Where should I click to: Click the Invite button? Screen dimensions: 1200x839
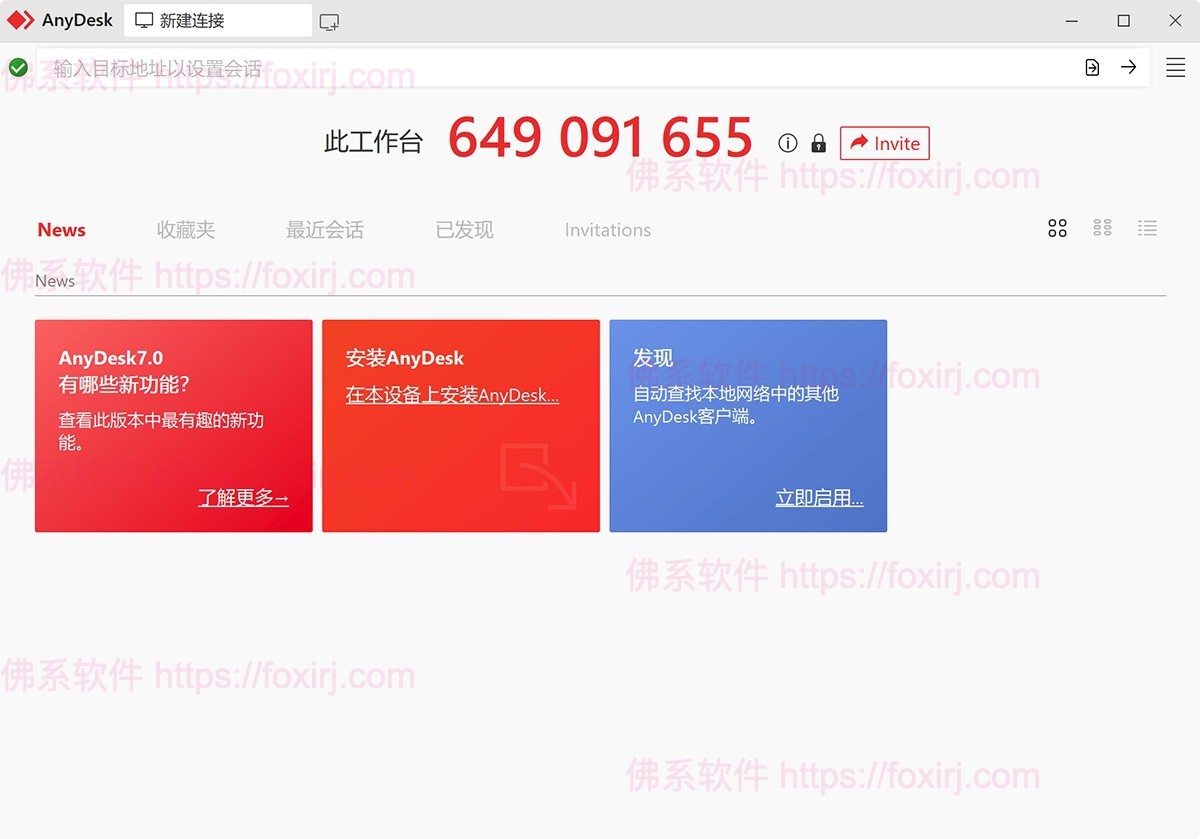coord(884,143)
